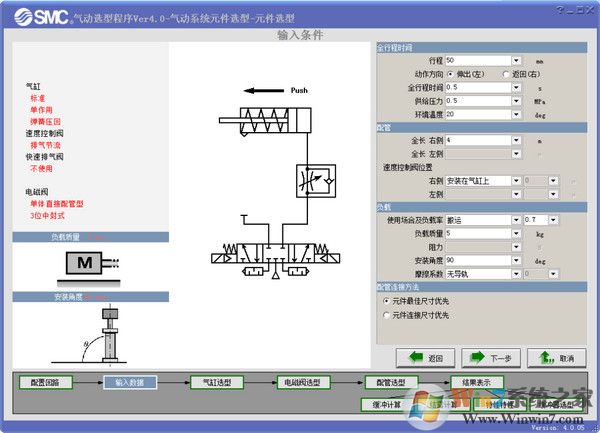Select the speed control valve symbol in circuit
600x433 pixels.
pos(316,181)
